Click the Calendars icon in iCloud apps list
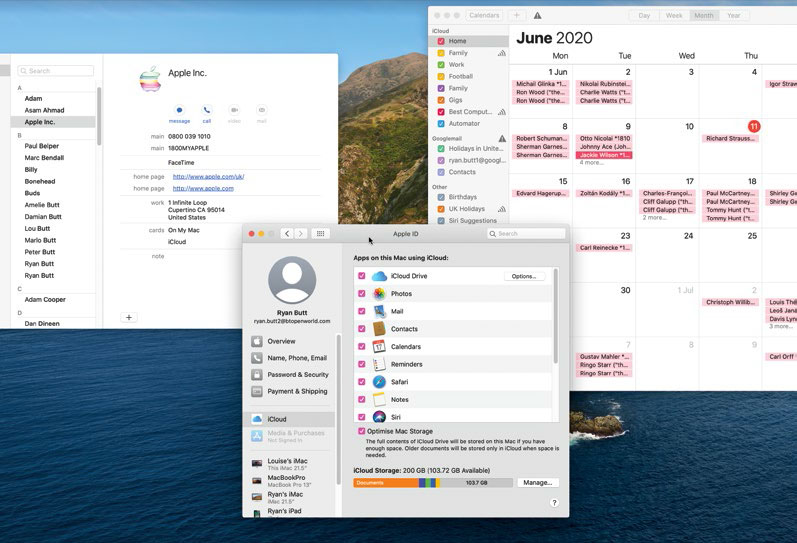This screenshot has height=543, width=797. pyautogui.click(x=379, y=347)
